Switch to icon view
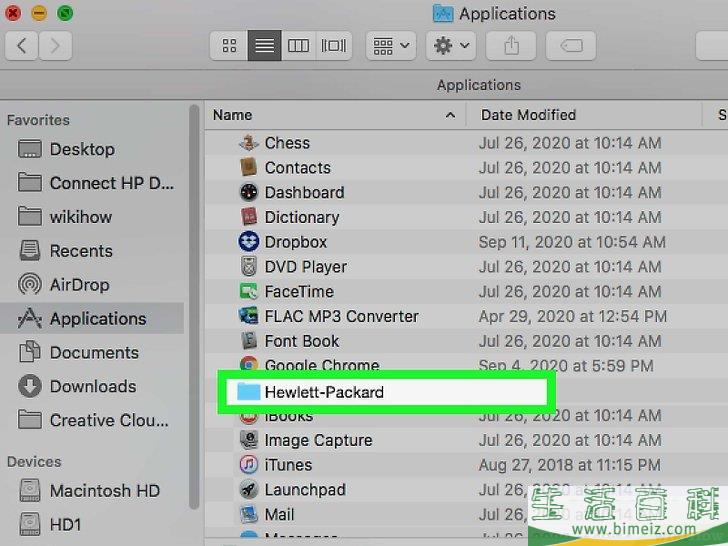 click(x=229, y=46)
